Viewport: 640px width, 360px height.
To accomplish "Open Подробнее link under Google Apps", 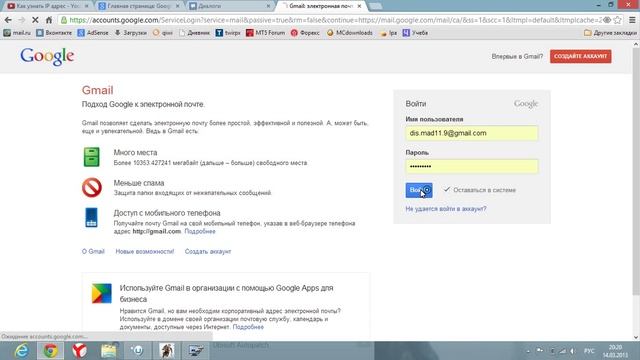I will coord(248,327).
